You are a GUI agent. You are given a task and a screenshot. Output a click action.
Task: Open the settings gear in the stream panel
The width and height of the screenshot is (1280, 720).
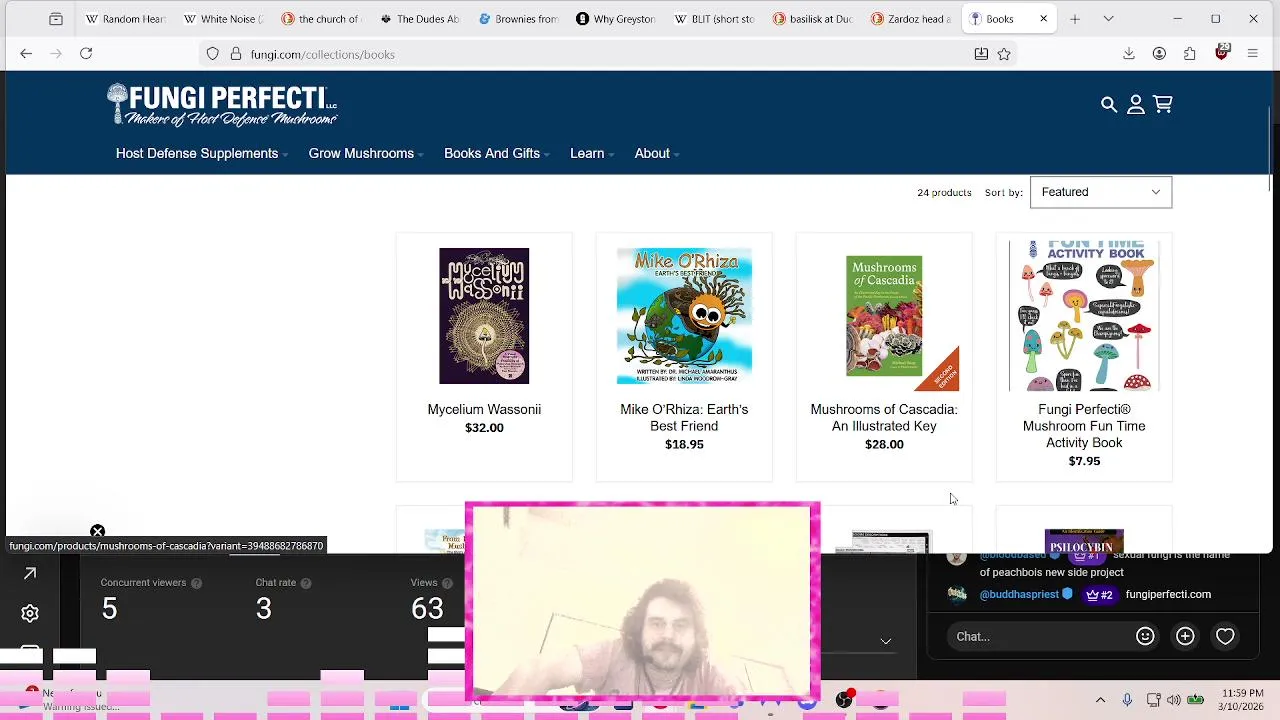point(30,614)
